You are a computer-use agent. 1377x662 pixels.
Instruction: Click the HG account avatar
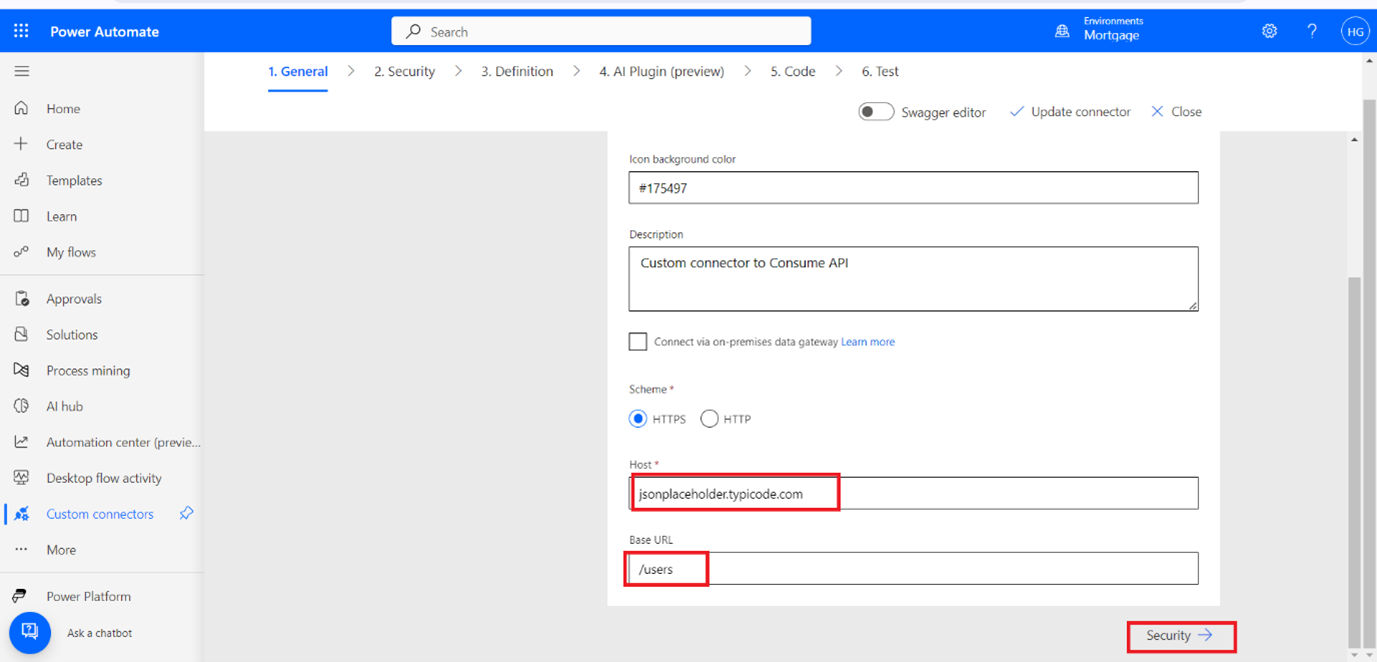click(1354, 31)
